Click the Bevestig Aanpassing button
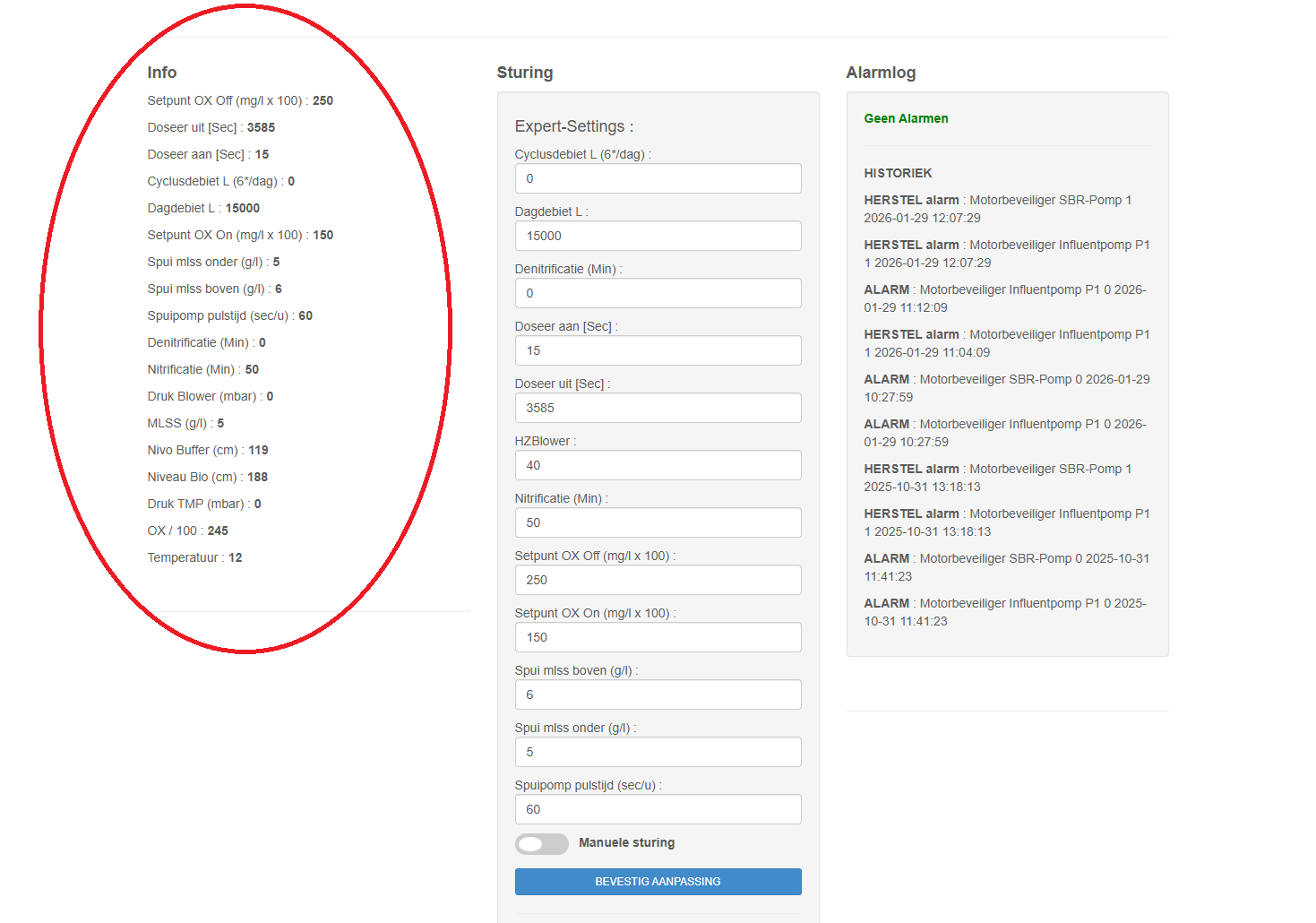 pyautogui.click(x=658, y=882)
